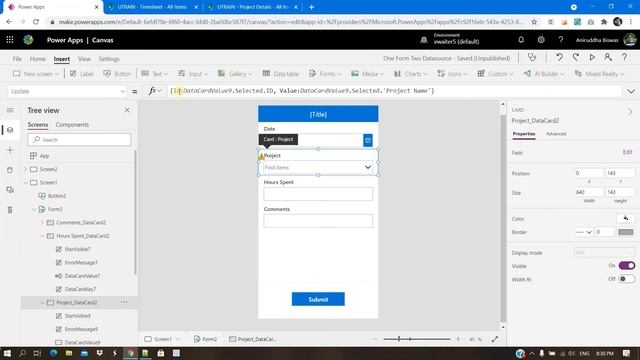Open the Display mode dropdown
Screen dimensions: 640x360
pos(604,253)
